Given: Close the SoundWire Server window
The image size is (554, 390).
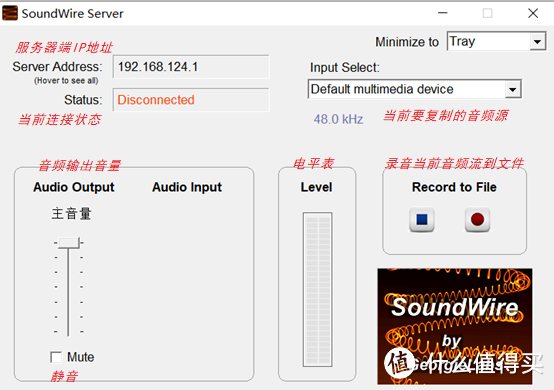Looking at the screenshot, I should (x=533, y=13).
